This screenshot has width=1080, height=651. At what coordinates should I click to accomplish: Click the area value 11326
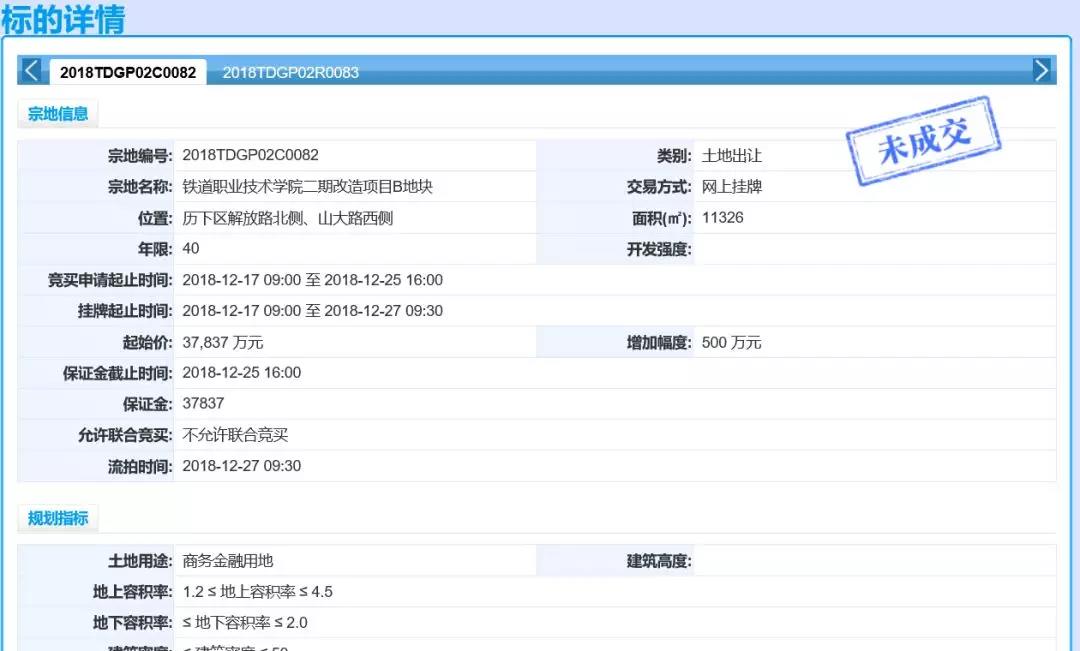pos(723,218)
